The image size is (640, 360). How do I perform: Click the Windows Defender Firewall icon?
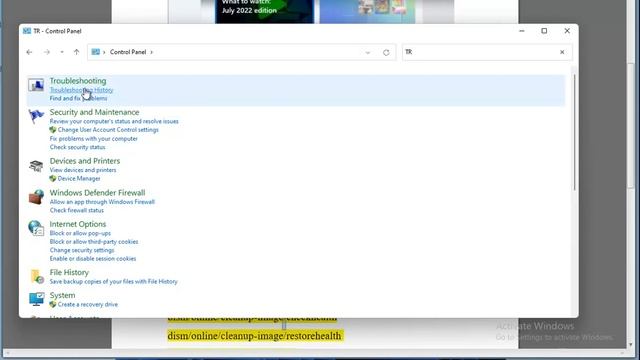(x=36, y=197)
